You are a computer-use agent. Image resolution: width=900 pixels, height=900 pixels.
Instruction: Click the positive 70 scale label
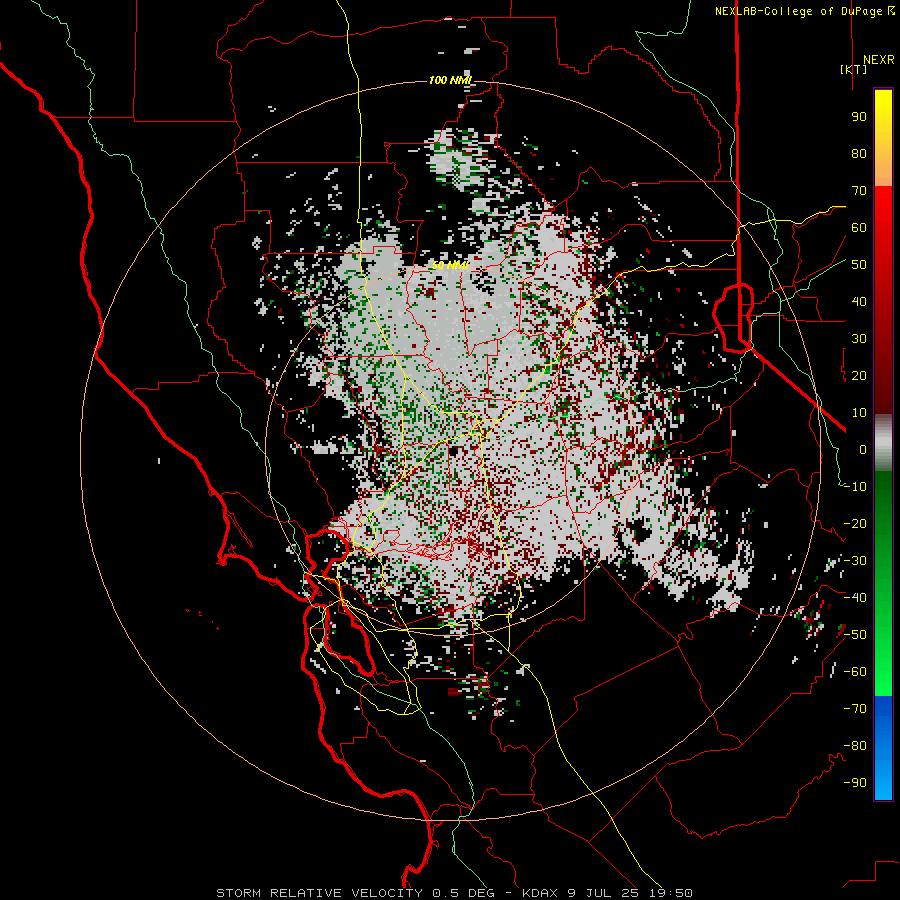pyautogui.click(x=859, y=191)
